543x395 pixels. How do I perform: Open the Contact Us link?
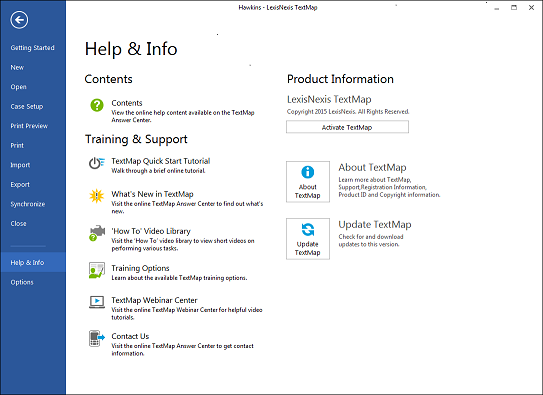130,336
